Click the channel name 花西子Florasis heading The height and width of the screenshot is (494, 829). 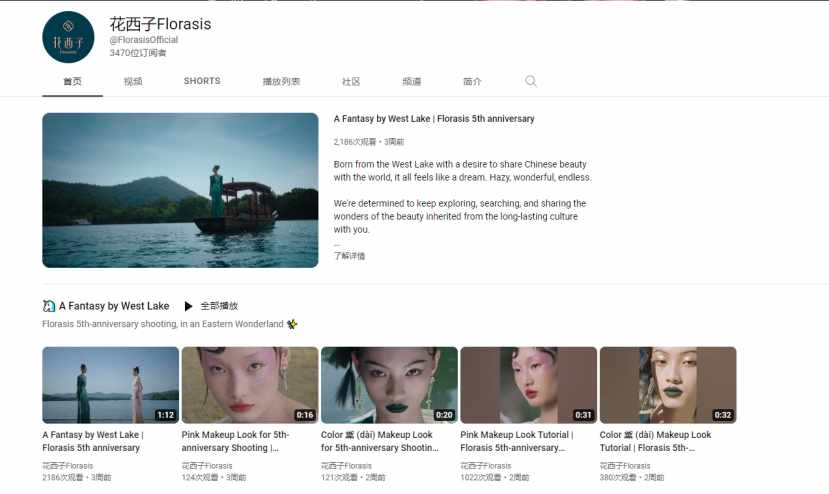(160, 24)
